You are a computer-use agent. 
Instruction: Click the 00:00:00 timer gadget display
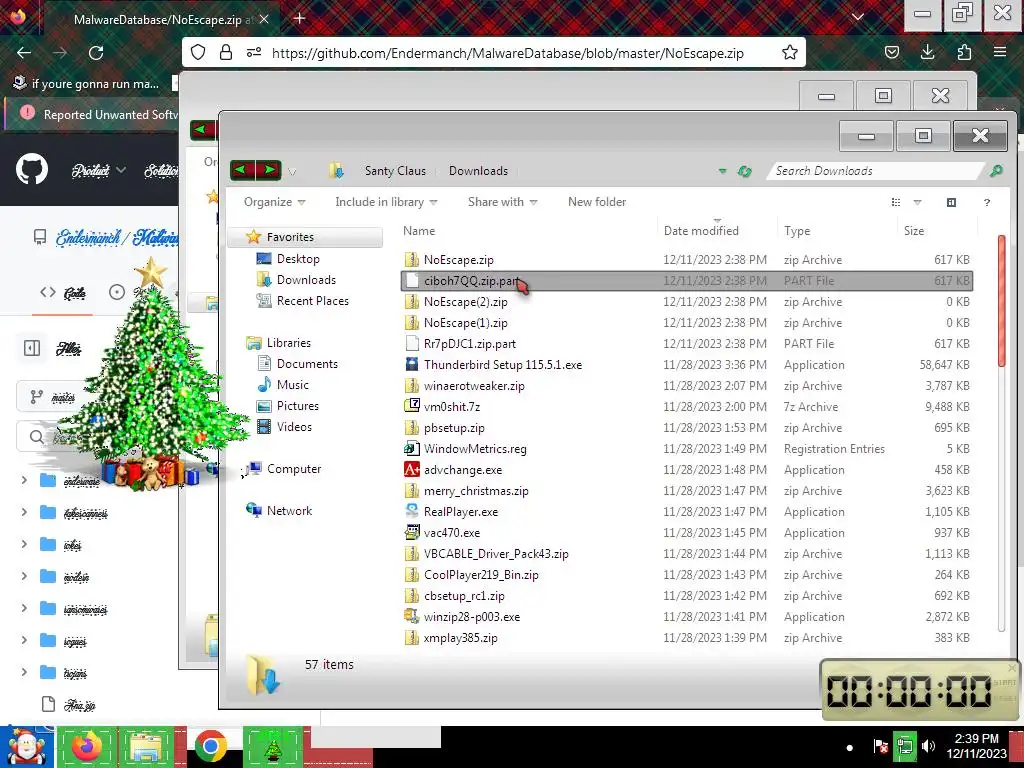coord(909,691)
